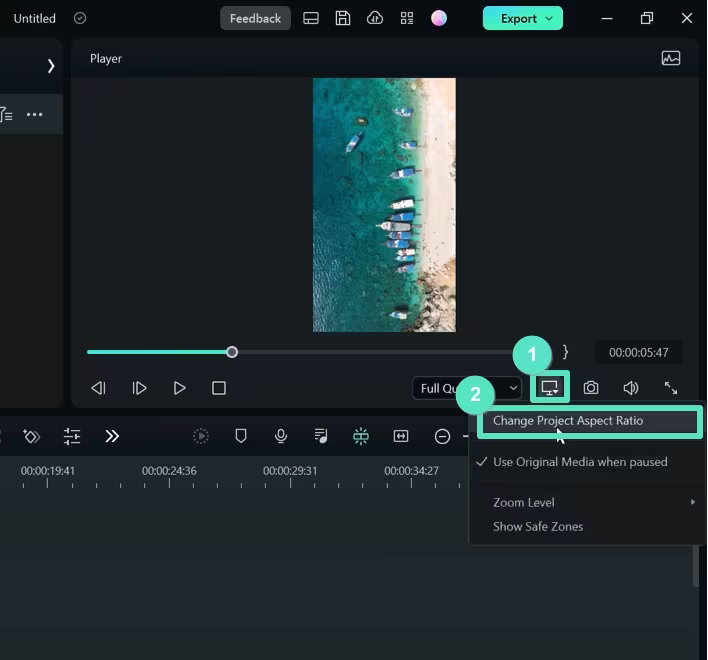Image resolution: width=708 pixels, height=660 pixels.
Task: Open the display settings monitor icon menu
Action: pyautogui.click(x=550, y=387)
